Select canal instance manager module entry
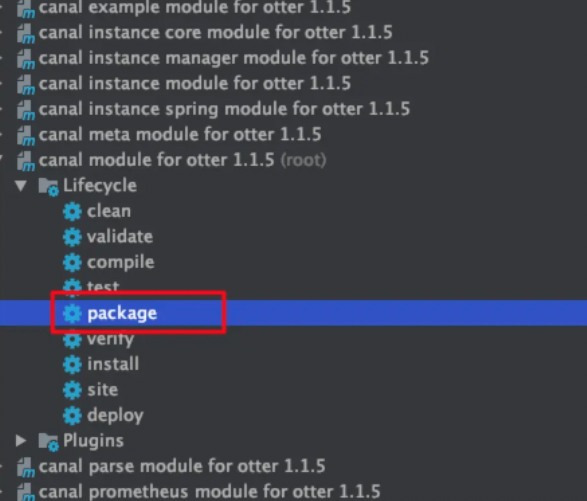 click(234, 58)
